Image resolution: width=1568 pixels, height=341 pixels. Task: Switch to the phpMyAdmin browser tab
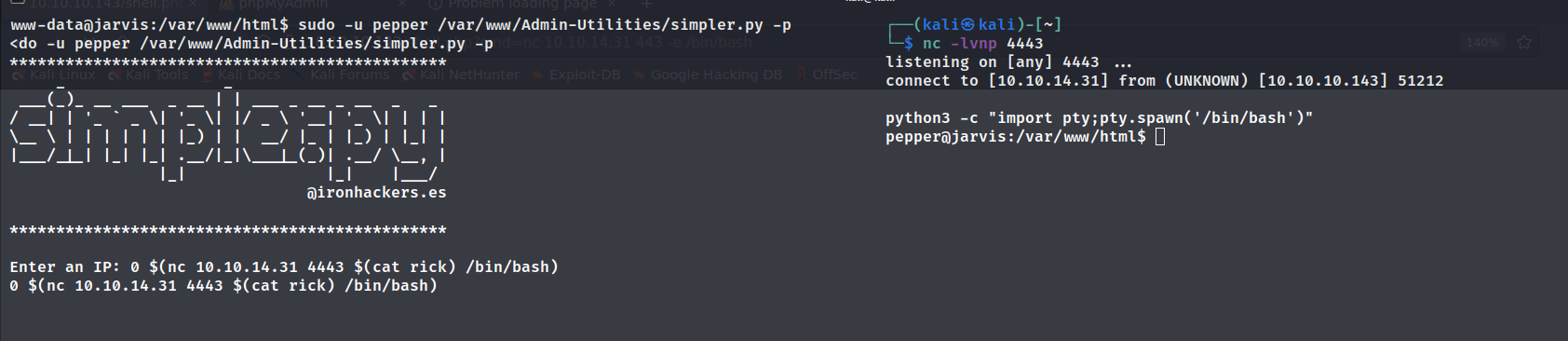point(283,5)
